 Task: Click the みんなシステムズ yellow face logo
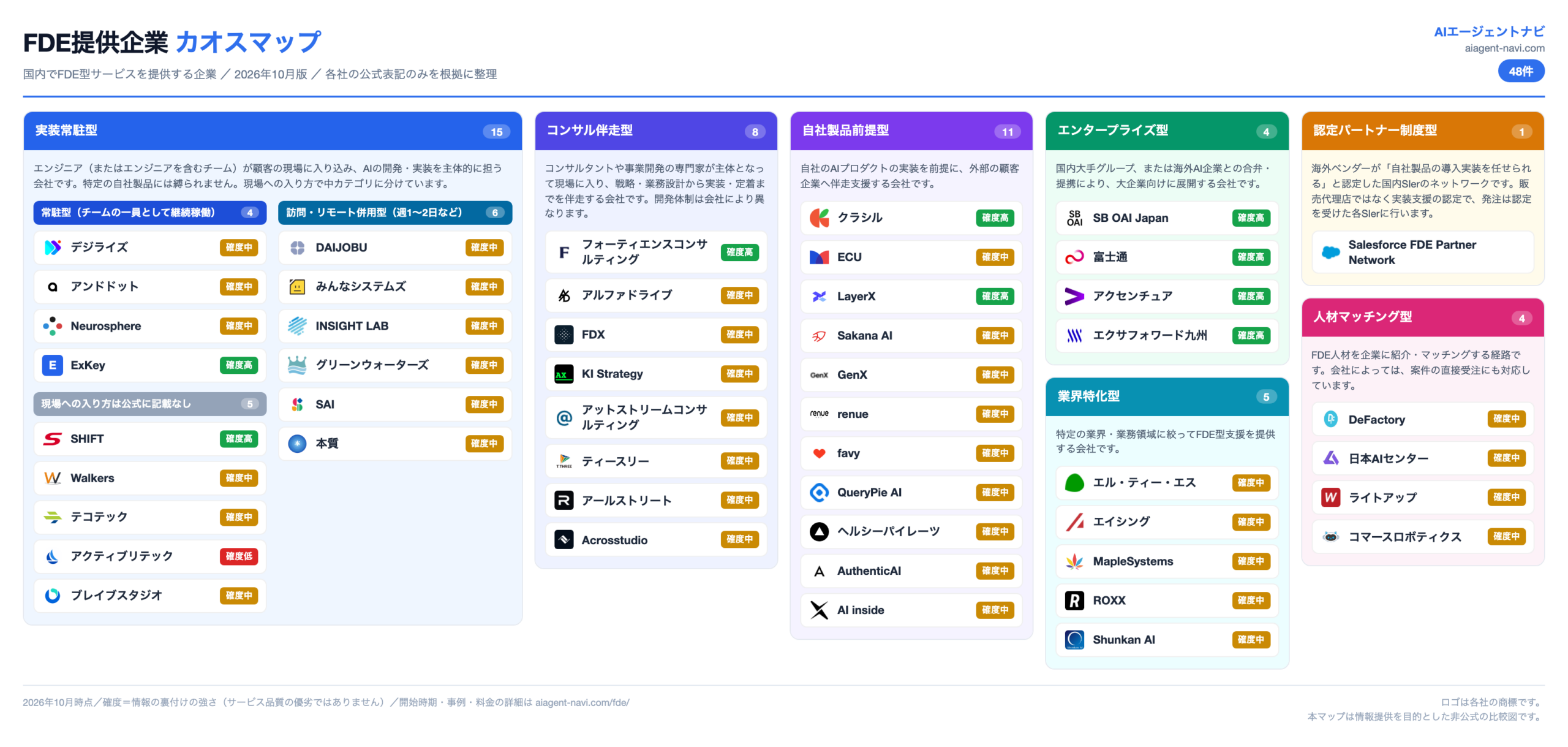(x=298, y=287)
